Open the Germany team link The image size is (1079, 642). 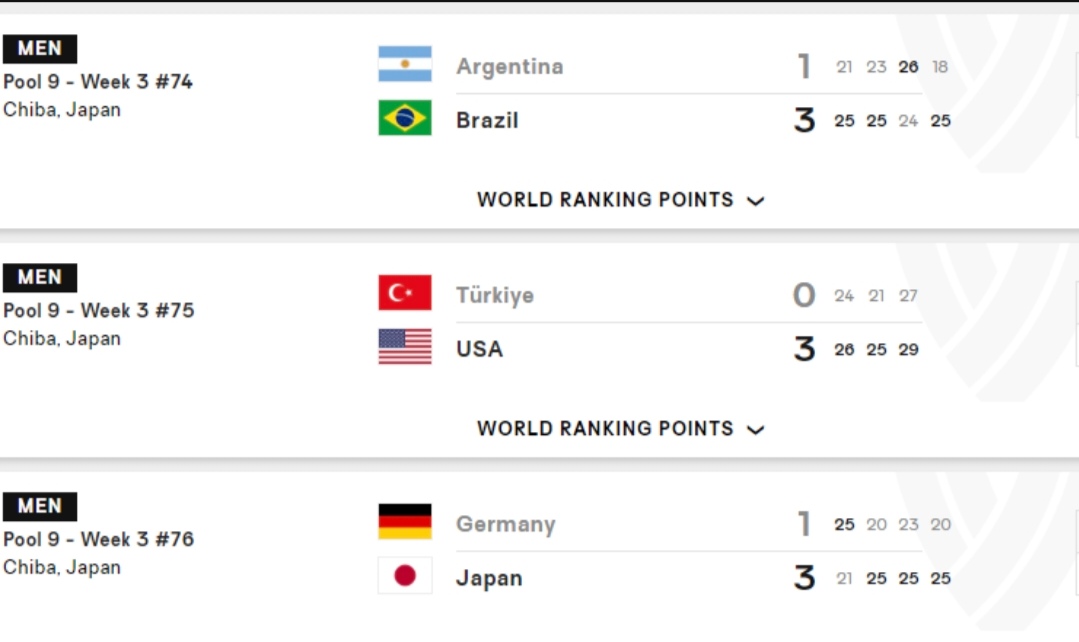pos(506,524)
